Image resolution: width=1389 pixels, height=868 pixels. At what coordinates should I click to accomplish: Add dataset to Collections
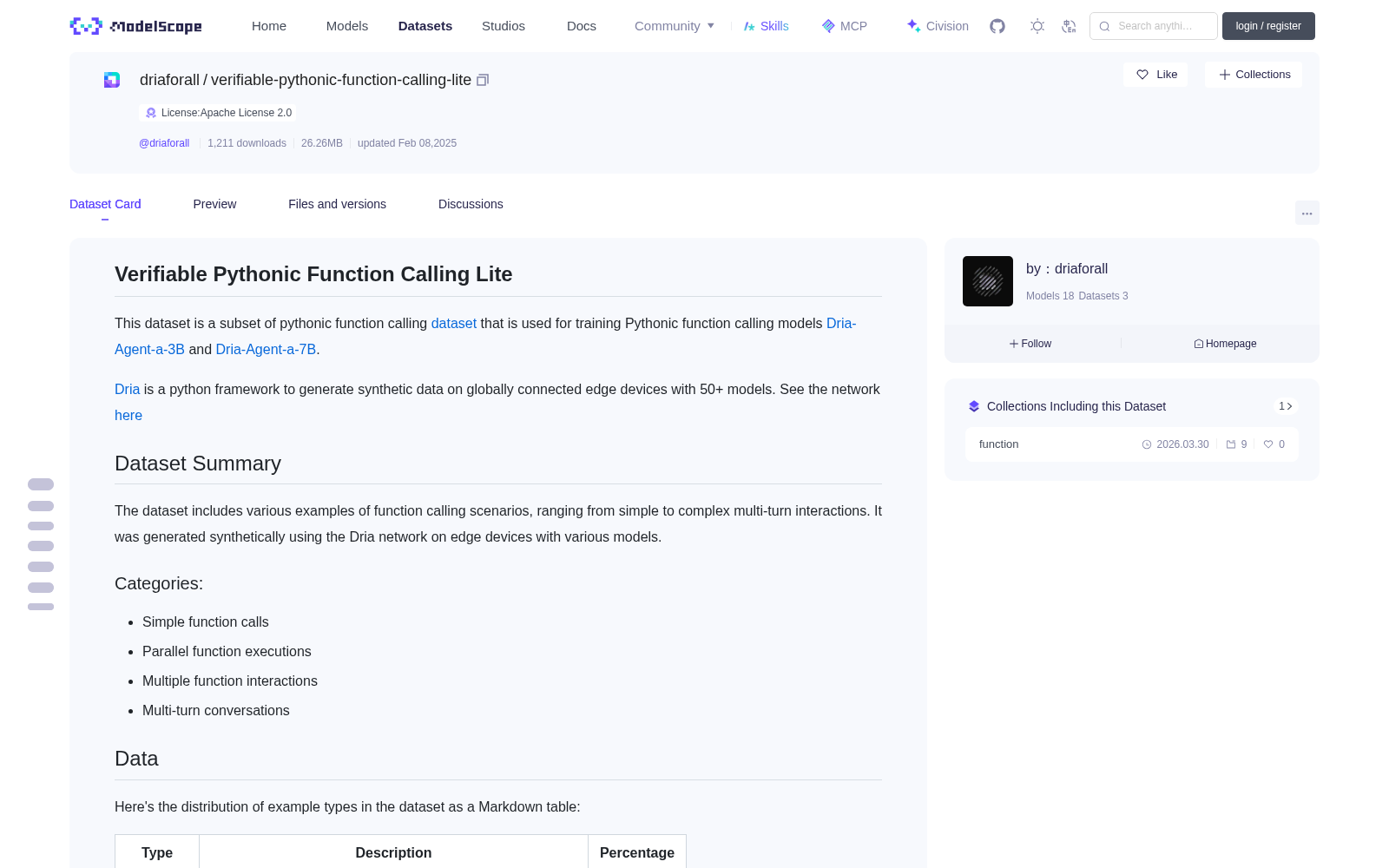click(x=1254, y=75)
